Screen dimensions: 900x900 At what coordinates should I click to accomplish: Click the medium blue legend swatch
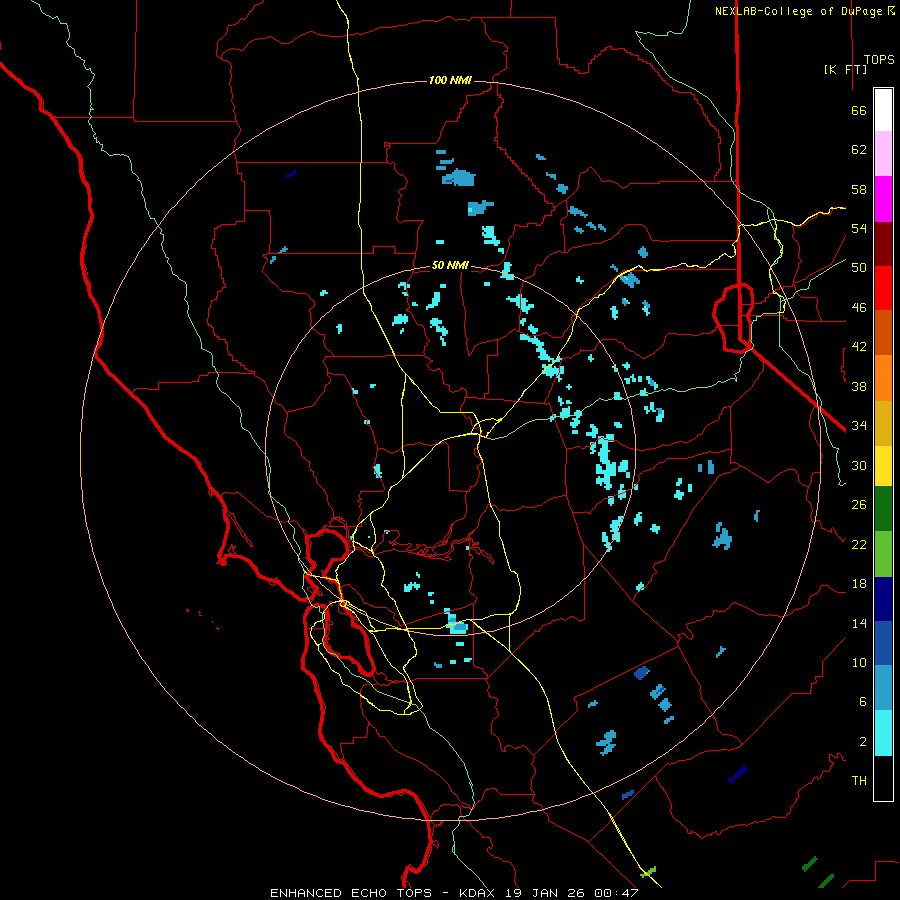pyautogui.click(x=883, y=643)
